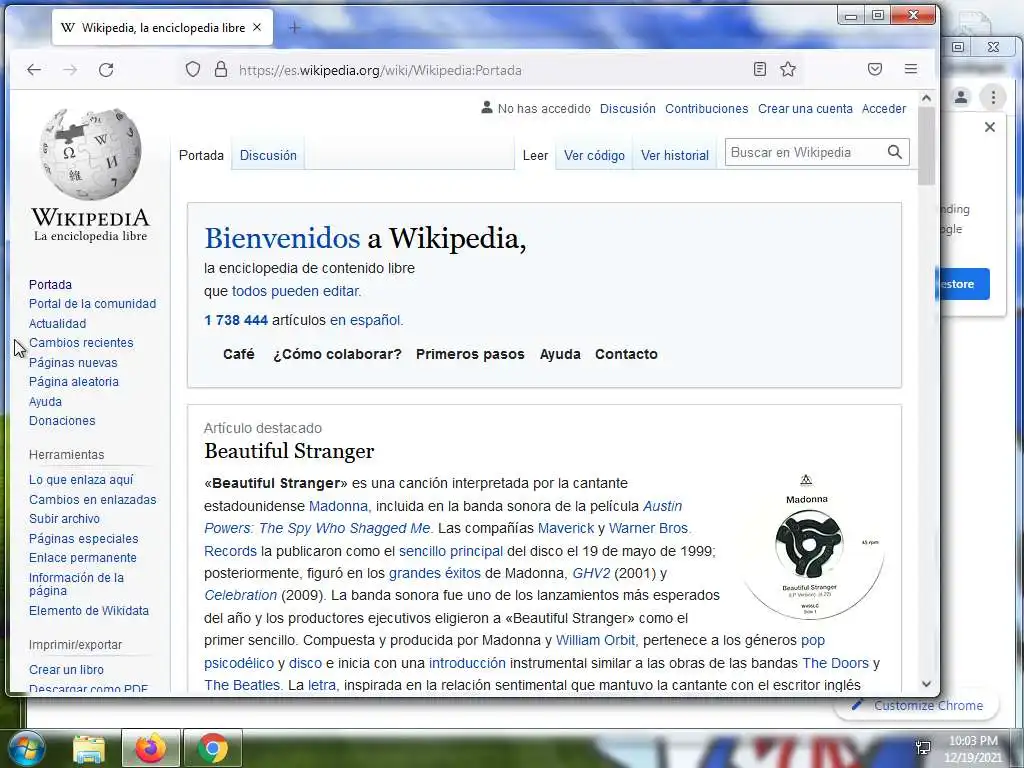Open Chrome's three-dot menu
Screen dimensions: 1024x768
click(993, 97)
